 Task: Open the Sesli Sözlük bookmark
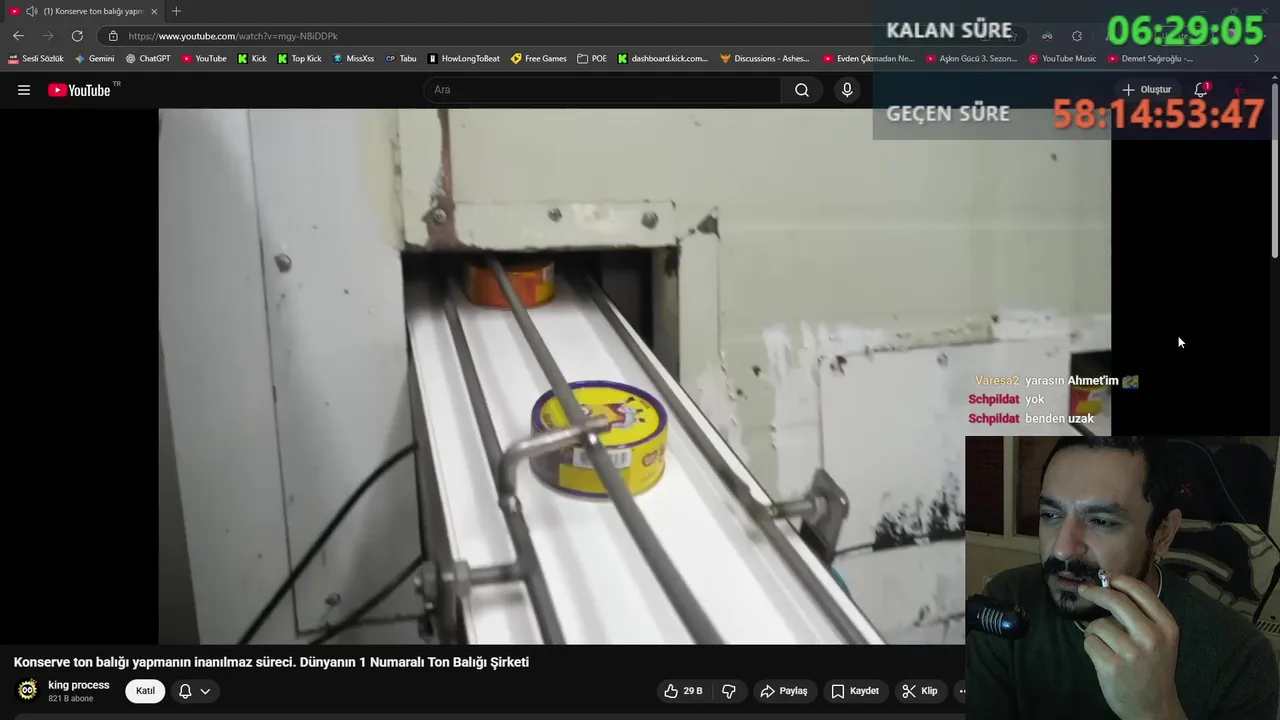click(36, 59)
